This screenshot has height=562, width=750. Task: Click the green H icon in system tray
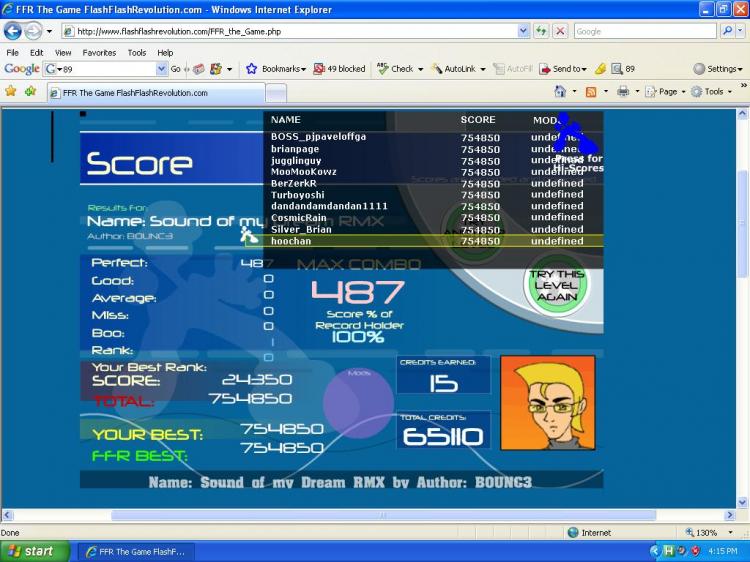669,551
